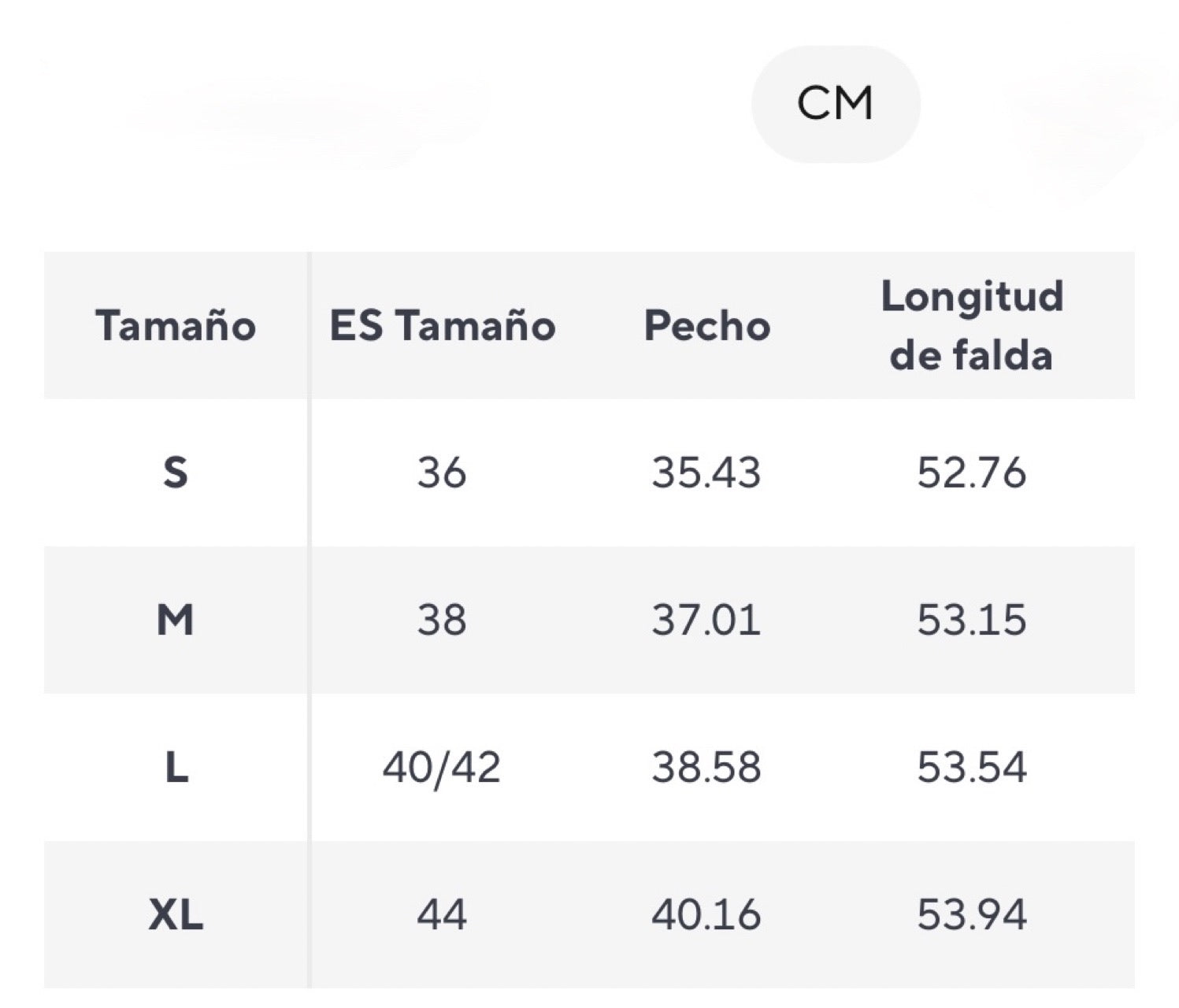Click the 52.76 skirt length value
The width and height of the screenshot is (1179, 1008).
pyautogui.click(x=972, y=472)
